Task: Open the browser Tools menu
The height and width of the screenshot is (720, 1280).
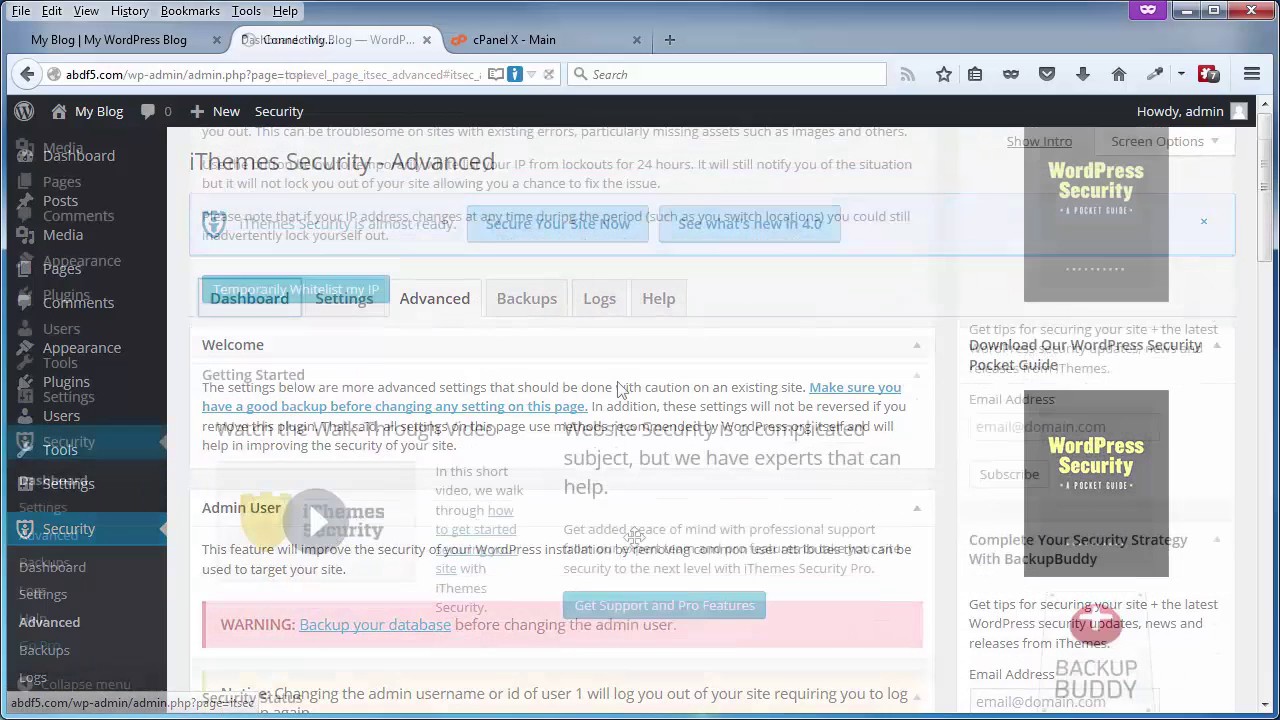Action: point(246,11)
